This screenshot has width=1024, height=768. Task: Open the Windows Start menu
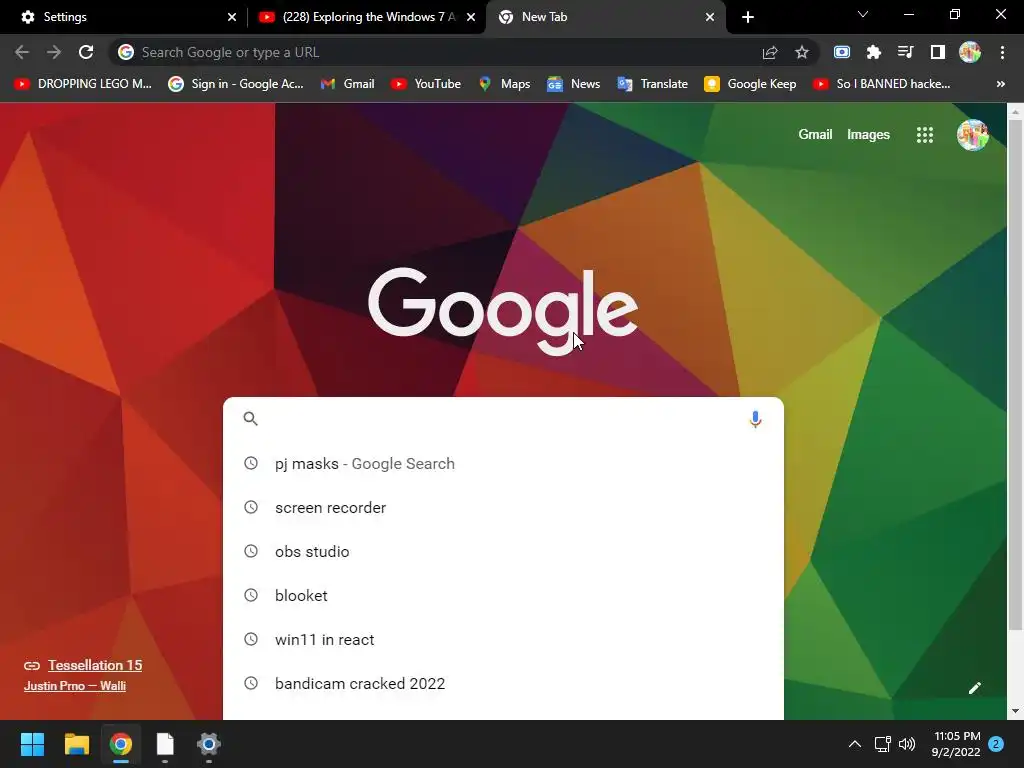point(32,744)
